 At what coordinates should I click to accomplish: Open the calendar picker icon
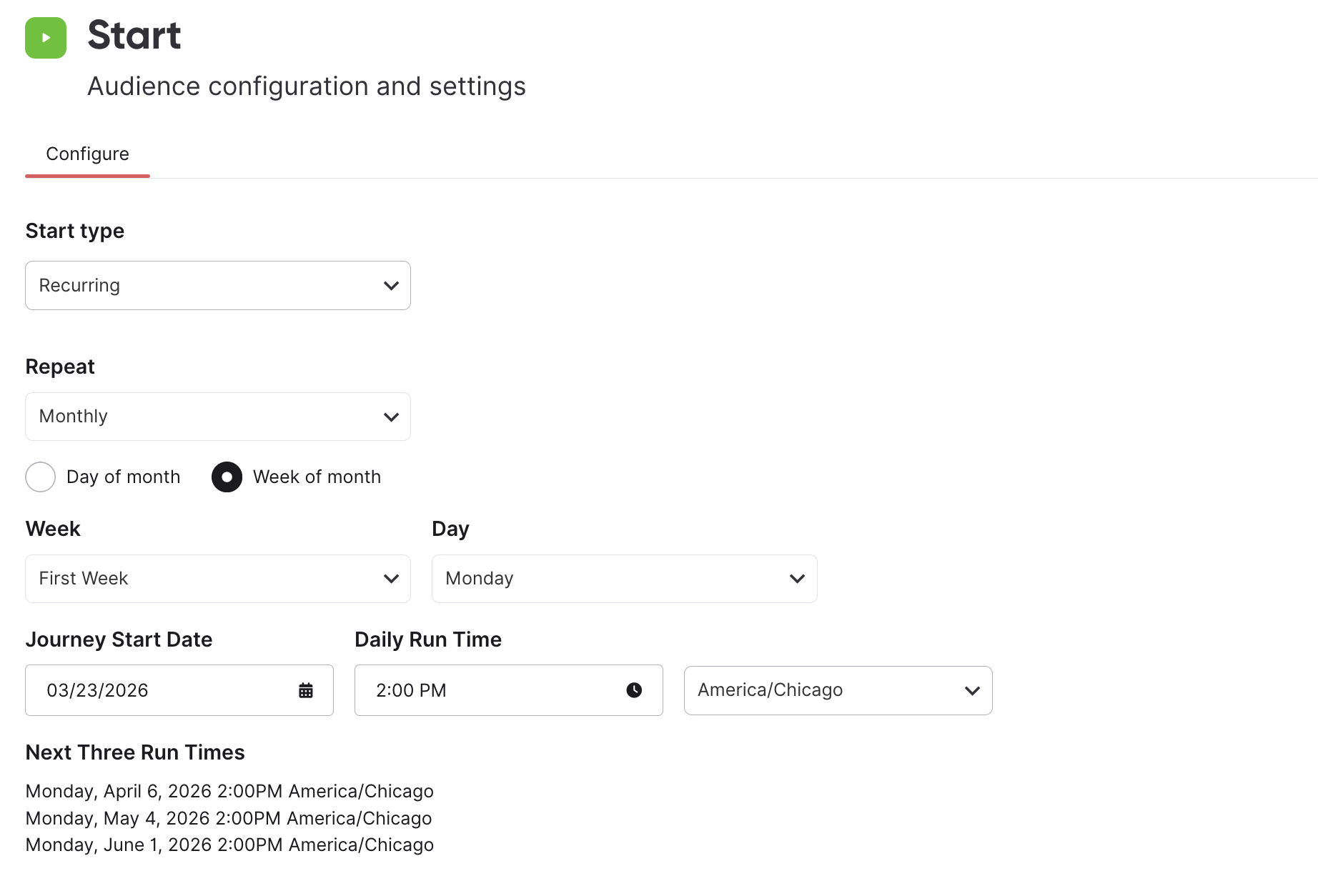pos(306,690)
